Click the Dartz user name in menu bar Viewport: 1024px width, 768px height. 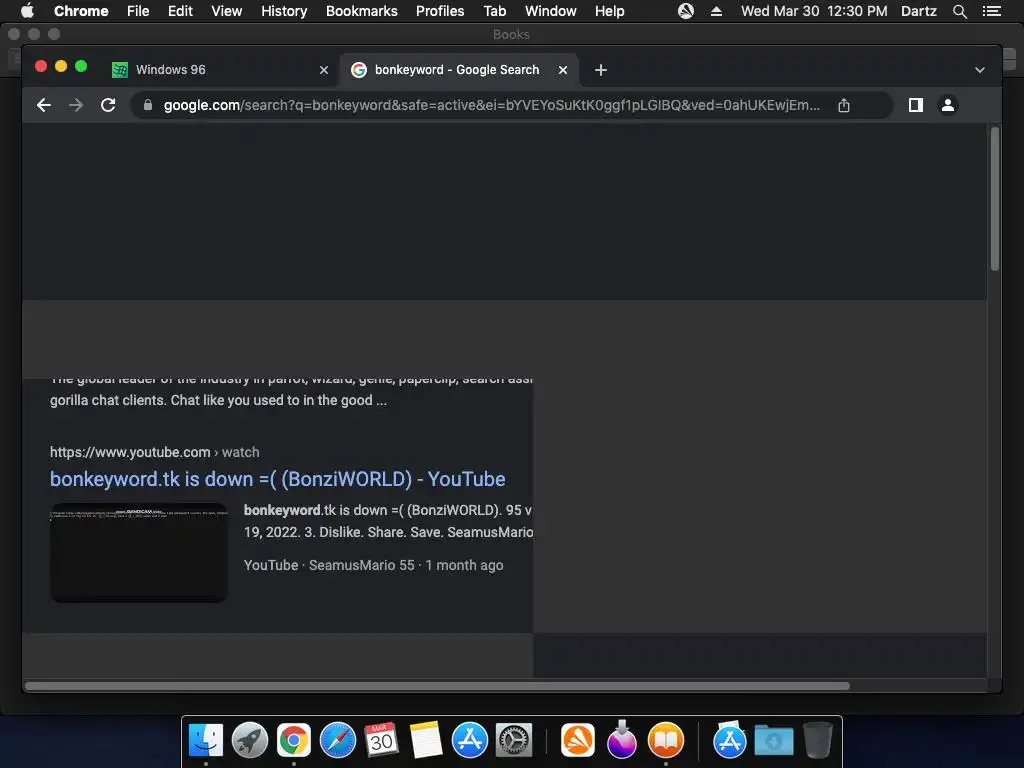point(919,11)
